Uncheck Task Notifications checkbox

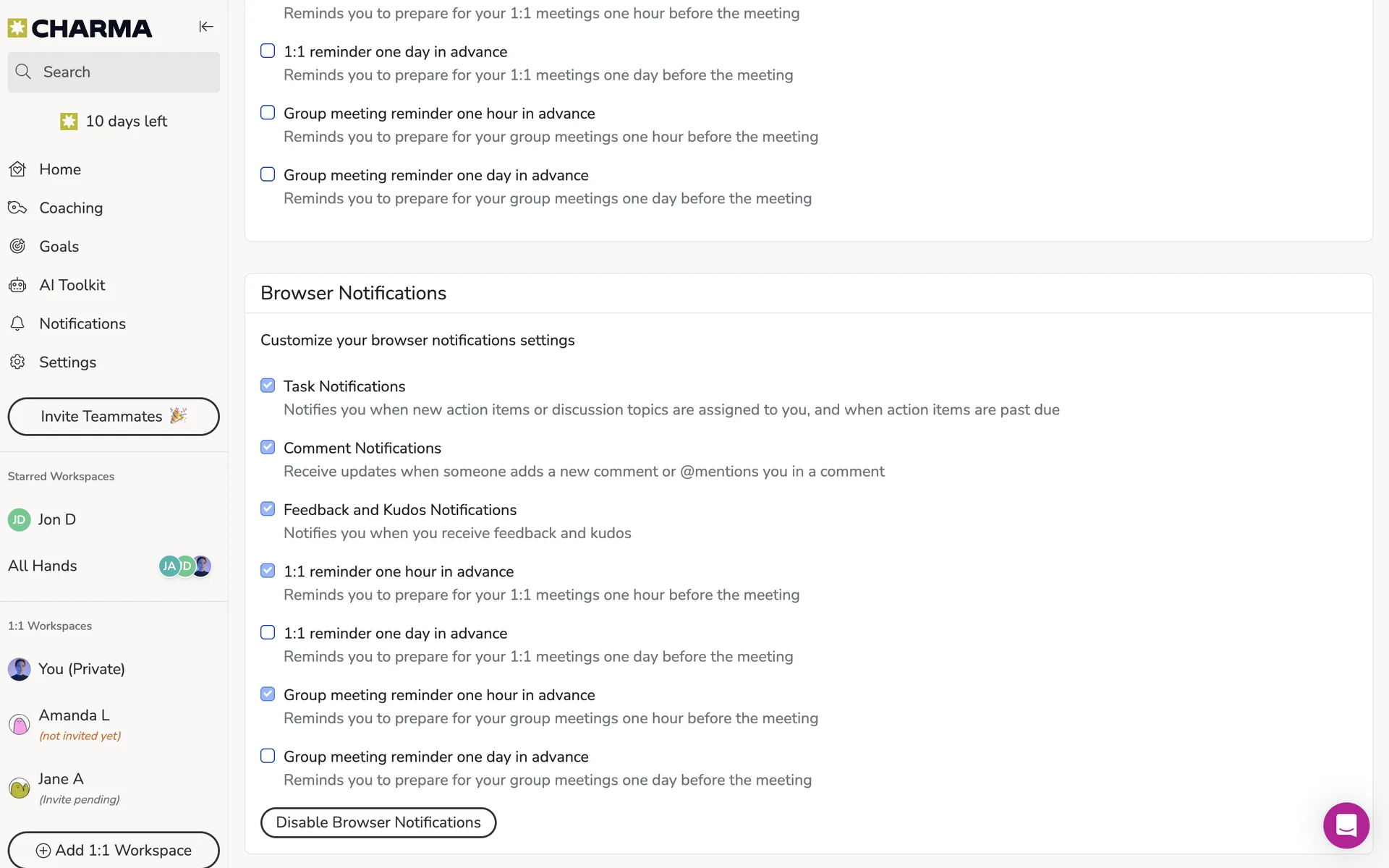tap(268, 386)
